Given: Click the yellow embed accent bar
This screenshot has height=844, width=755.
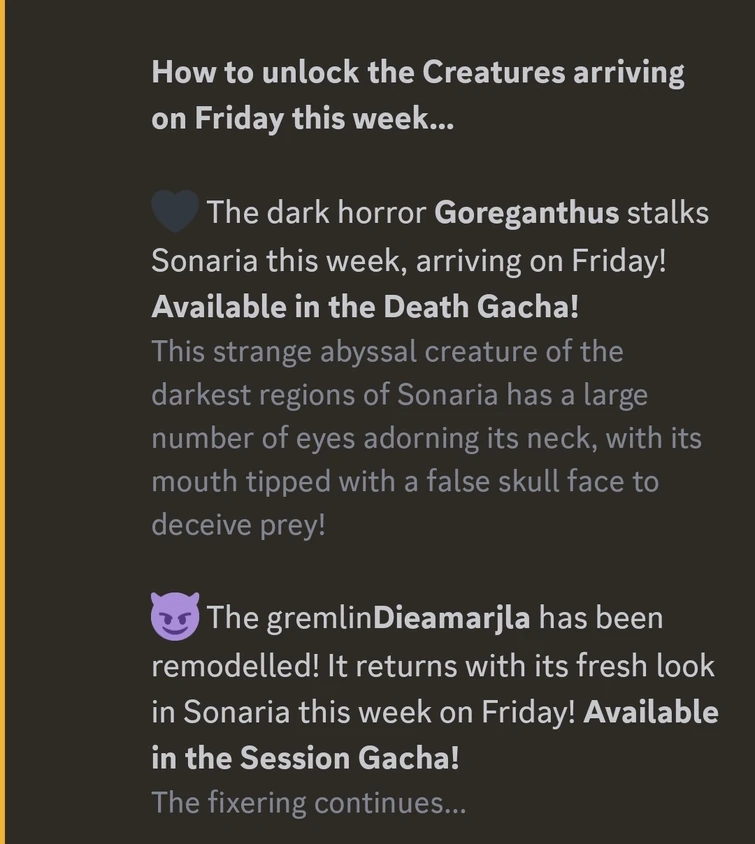Looking at the screenshot, I should pyautogui.click(x=3, y=422).
